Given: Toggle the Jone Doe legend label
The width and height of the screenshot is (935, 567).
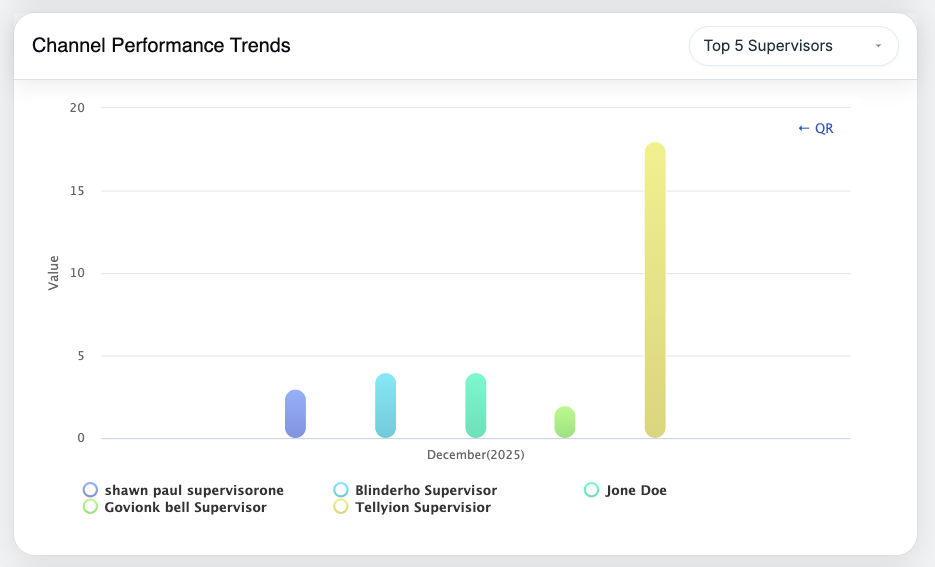Looking at the screenshot, I should pos(636,490).
